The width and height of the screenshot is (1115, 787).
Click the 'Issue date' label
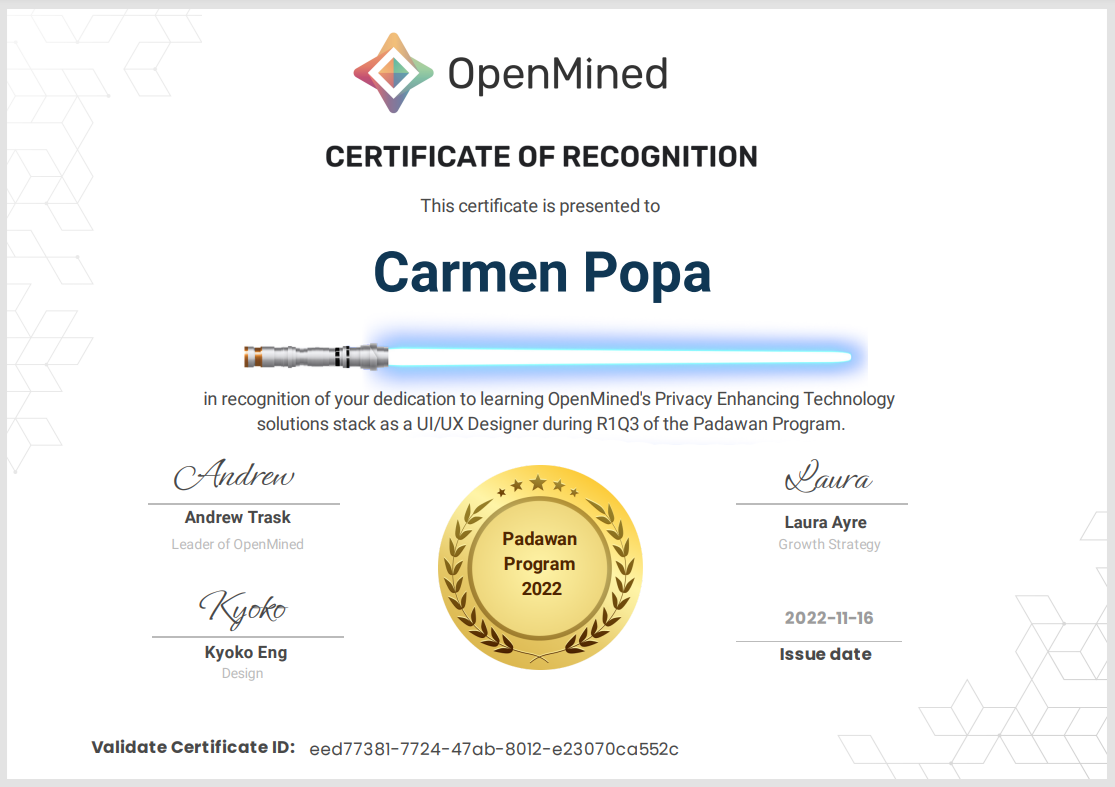[x=826, y=654]
